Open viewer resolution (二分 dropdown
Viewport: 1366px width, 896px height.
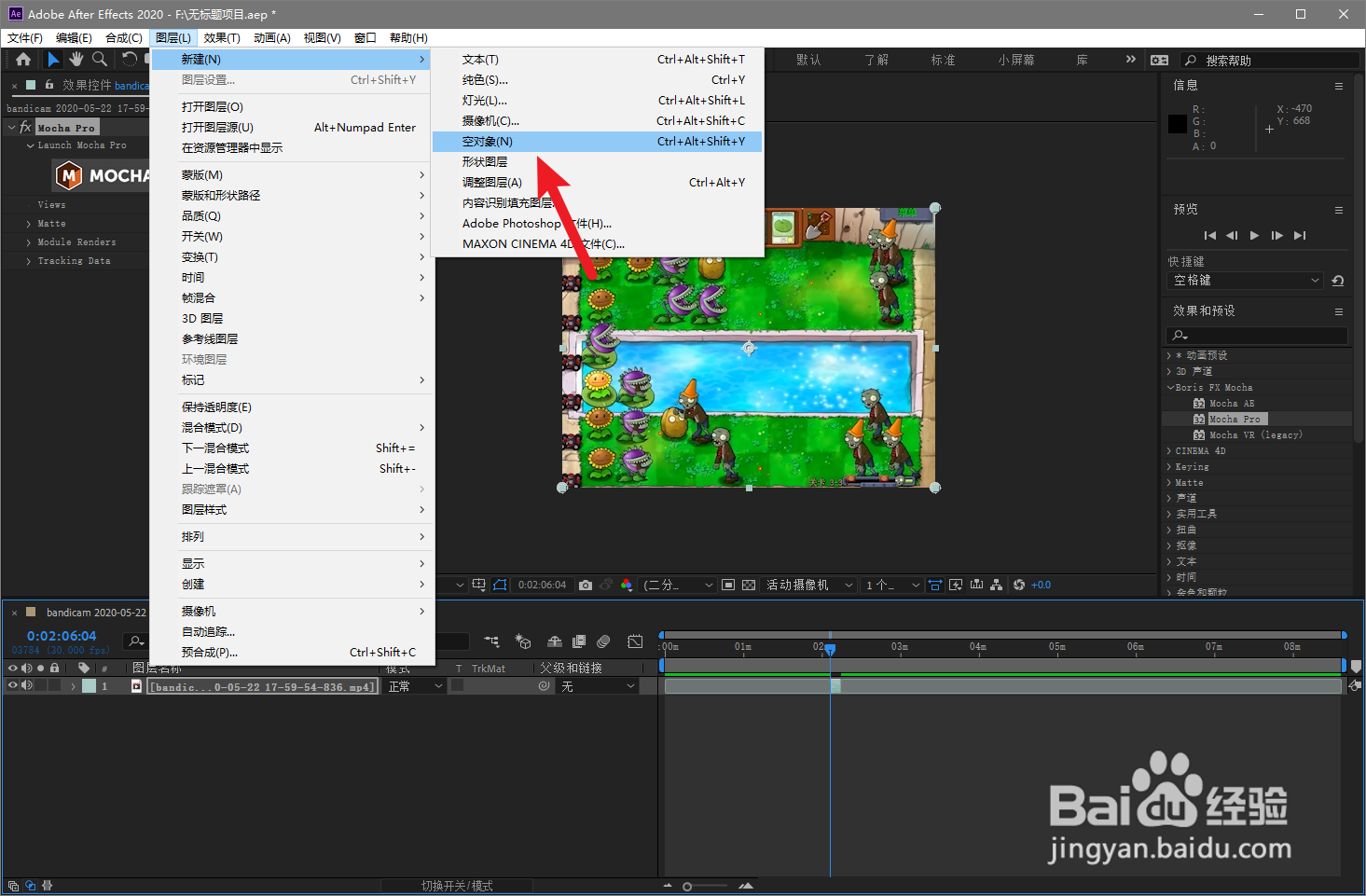tap(678, 586)
